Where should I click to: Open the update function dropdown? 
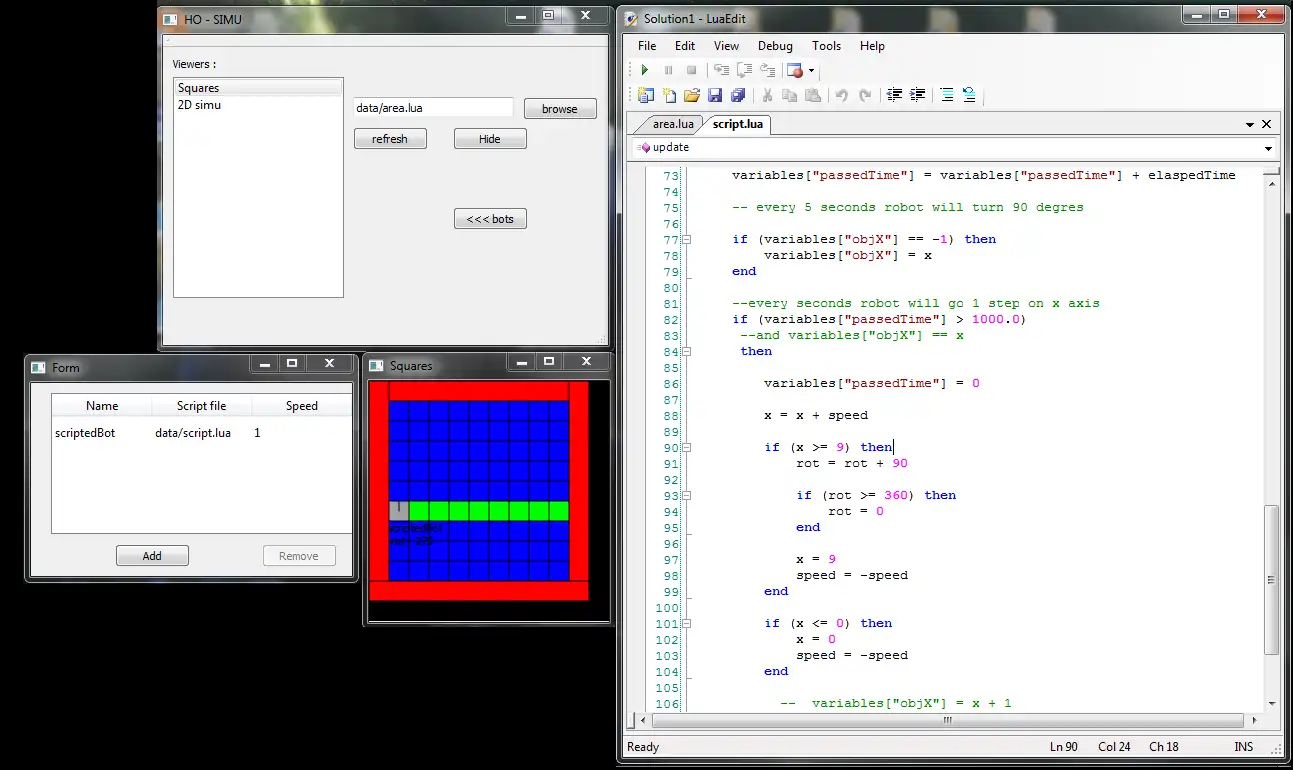[x=1268, y=148]
